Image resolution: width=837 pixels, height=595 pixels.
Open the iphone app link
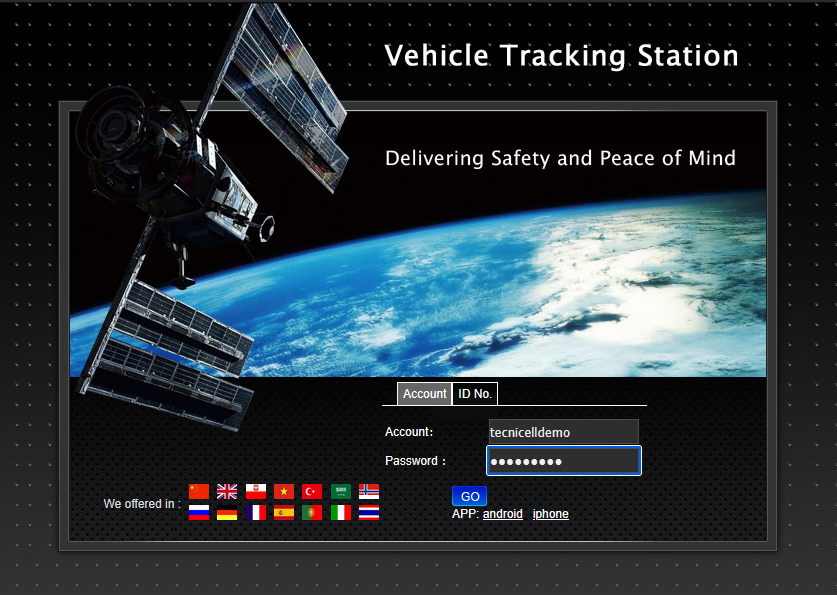point(550,514)
